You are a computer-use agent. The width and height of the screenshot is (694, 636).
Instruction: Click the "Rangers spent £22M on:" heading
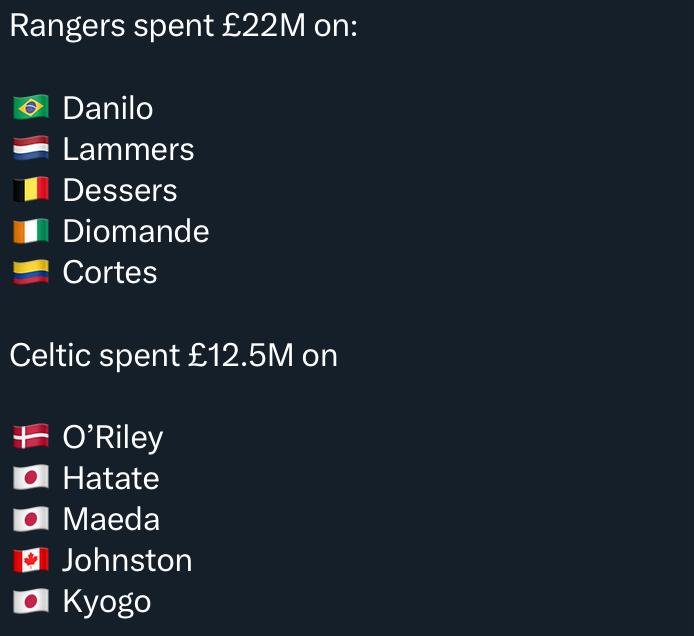click(x=183, y=26)
